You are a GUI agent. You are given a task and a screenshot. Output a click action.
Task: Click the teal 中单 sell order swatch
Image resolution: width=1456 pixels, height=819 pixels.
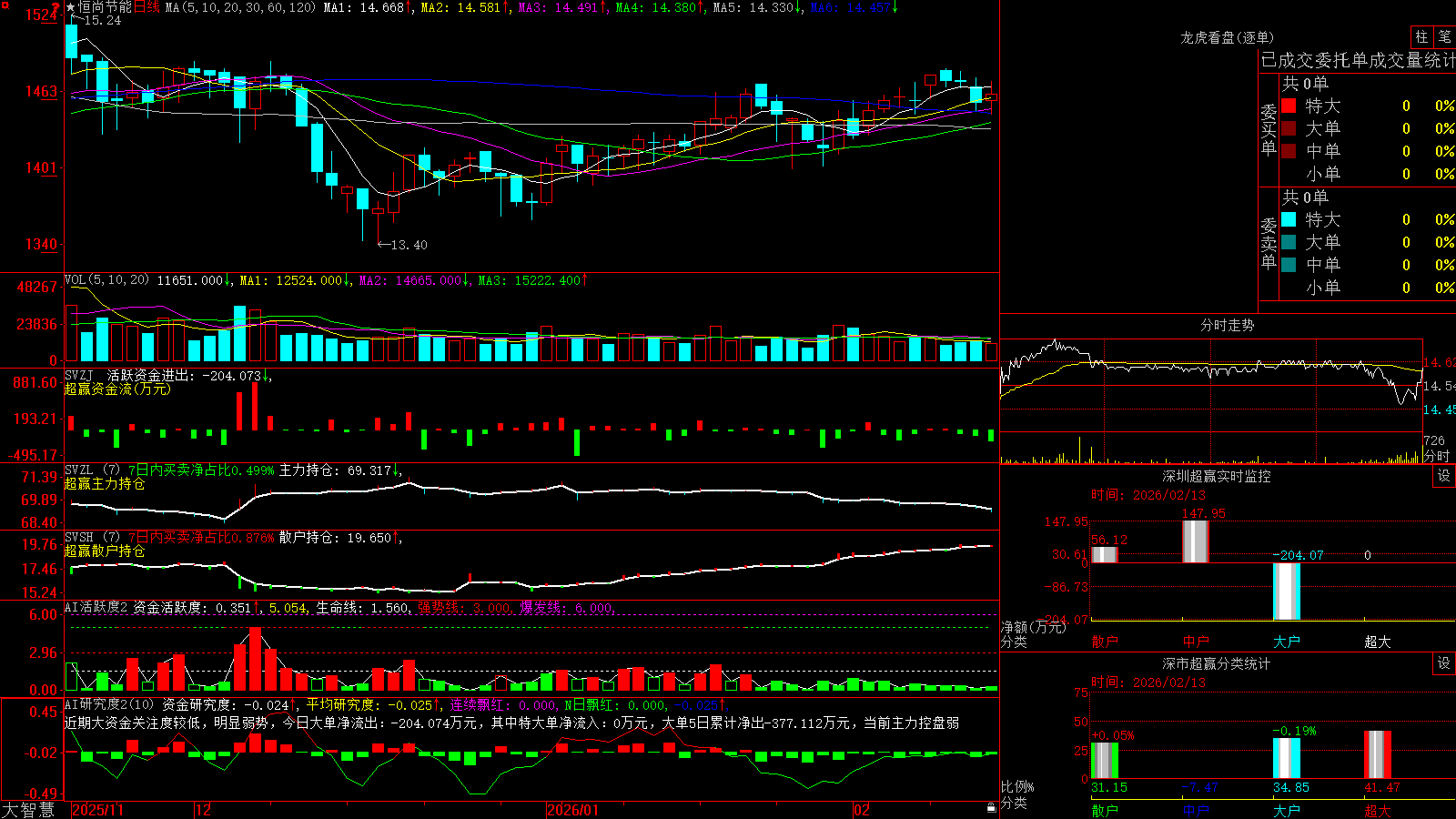click(x=1289, y=265)
